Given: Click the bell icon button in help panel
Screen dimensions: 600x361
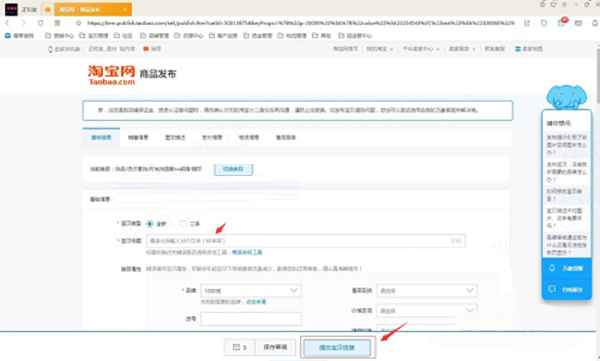Looking at the screenshot, I should tap(567, 268).
